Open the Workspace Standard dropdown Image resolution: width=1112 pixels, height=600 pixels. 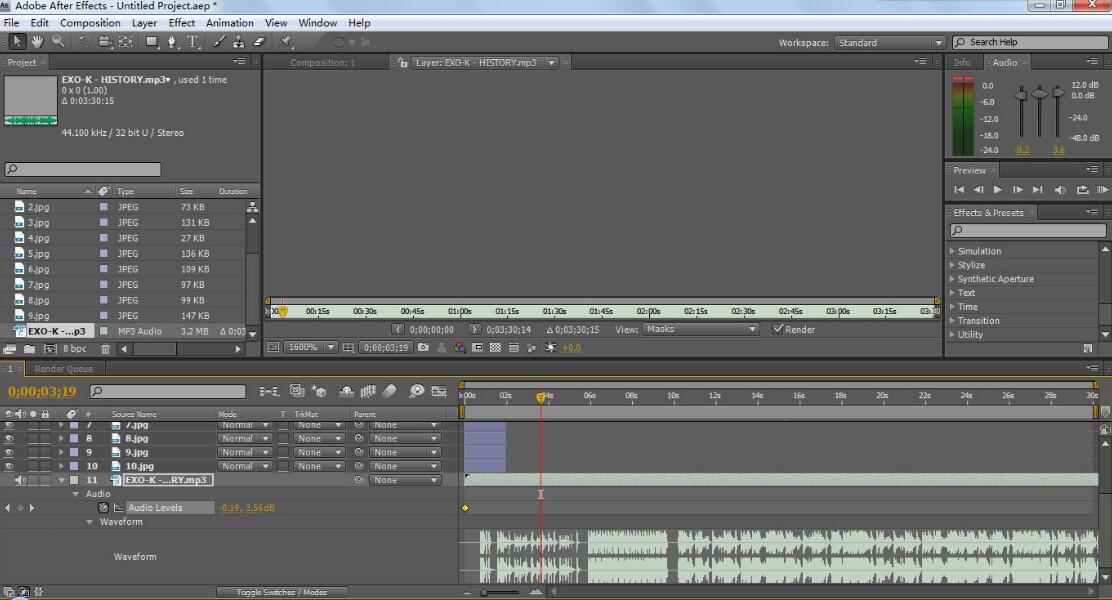tap(890, 43)
